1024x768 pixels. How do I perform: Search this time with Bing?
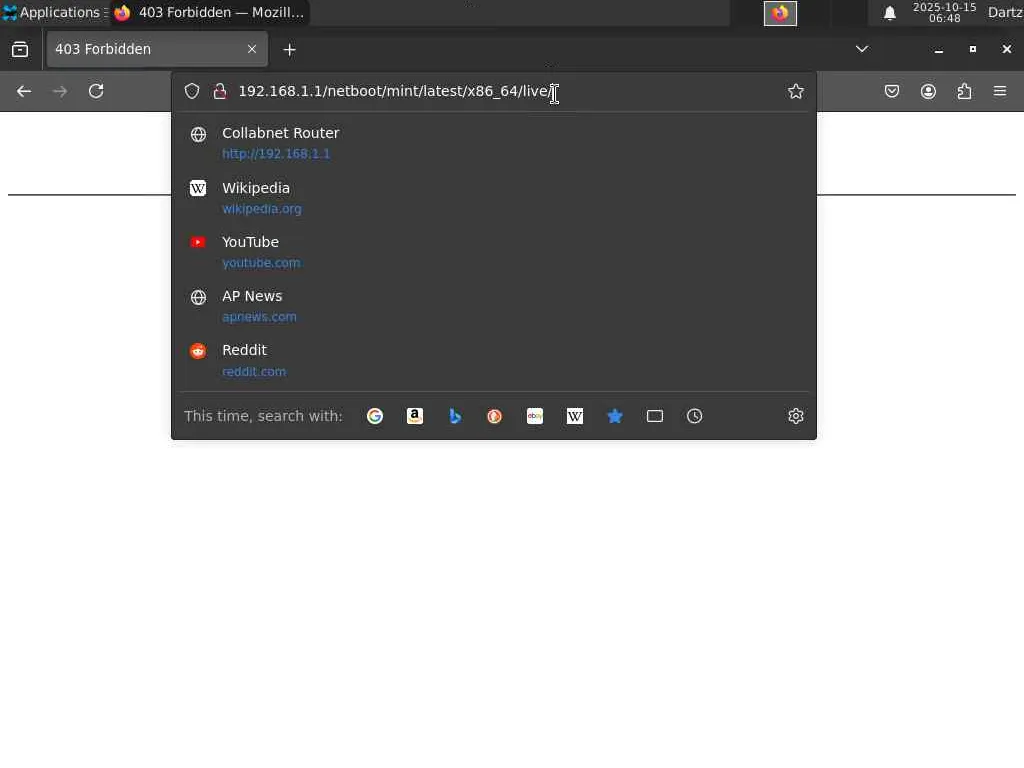(455, 416)
